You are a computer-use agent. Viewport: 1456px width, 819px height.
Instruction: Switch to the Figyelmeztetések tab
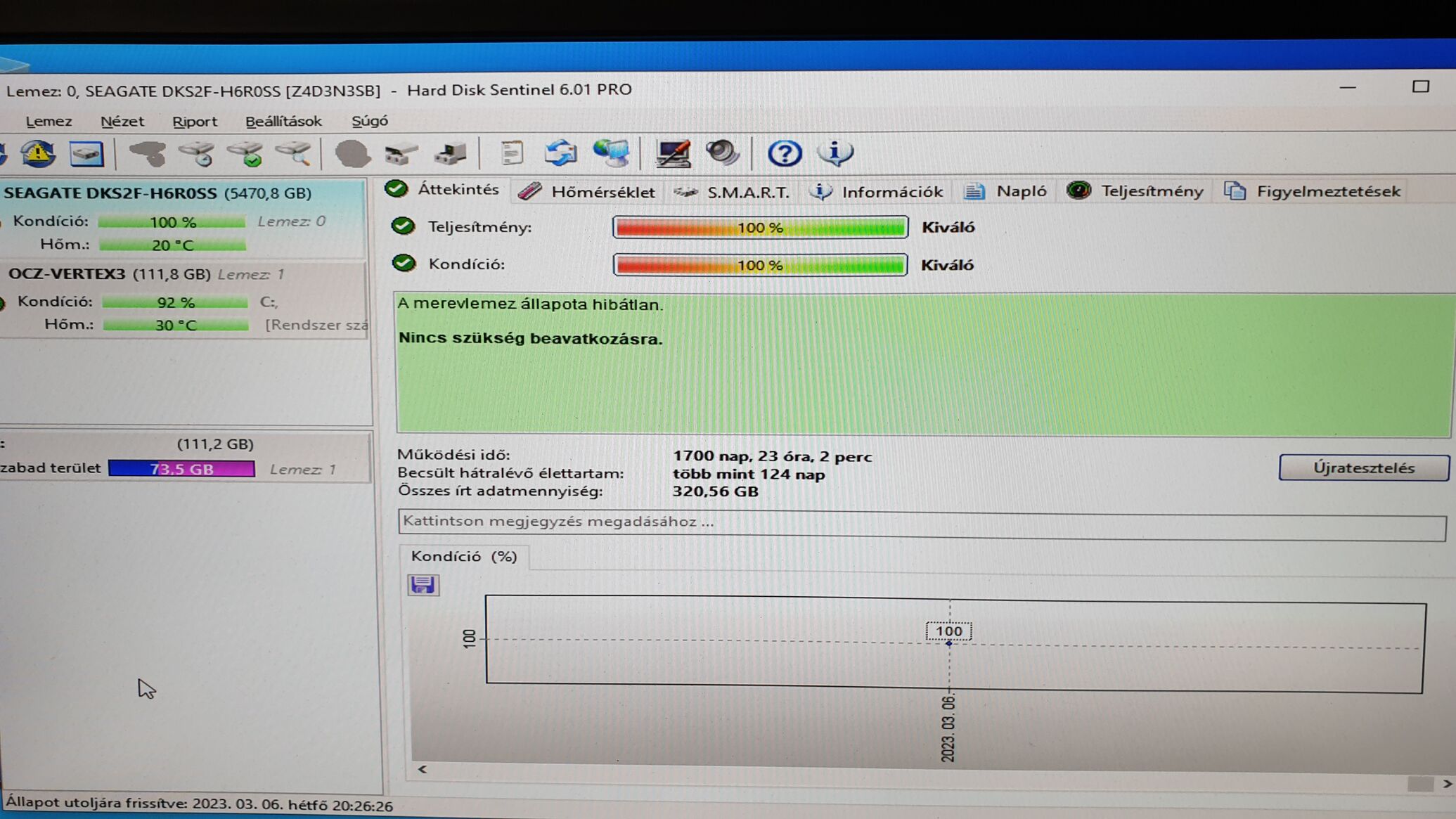click(x=1313, y=191)
